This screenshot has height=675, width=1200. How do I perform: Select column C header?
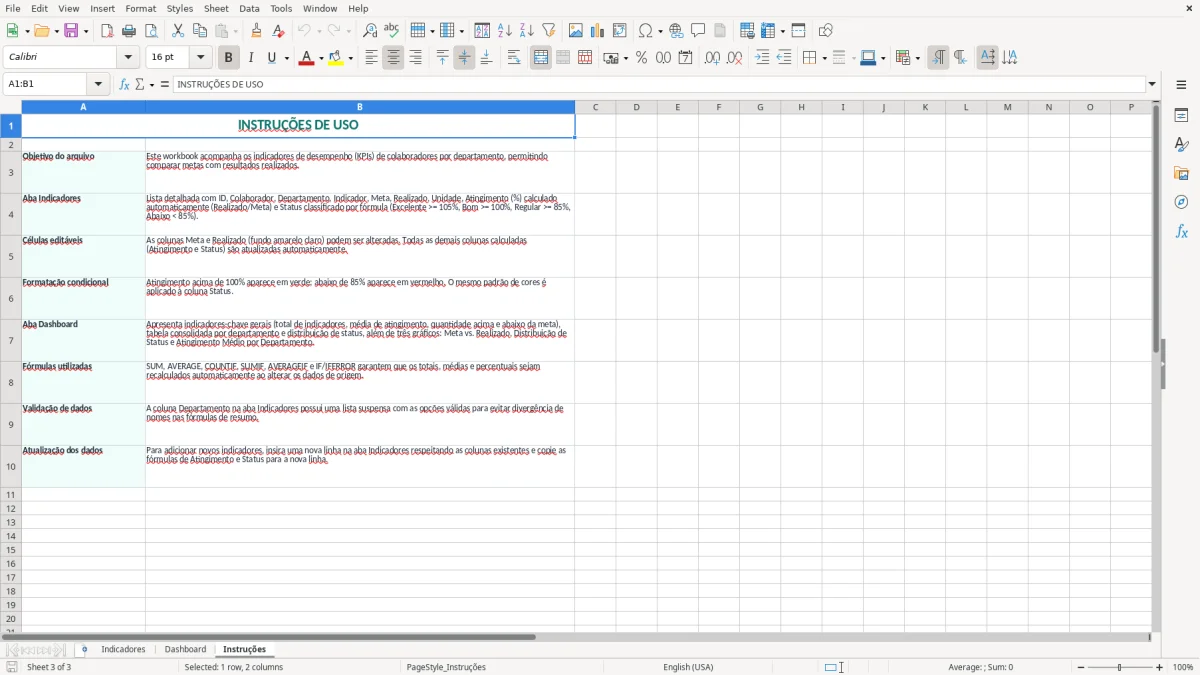point(595,106)
